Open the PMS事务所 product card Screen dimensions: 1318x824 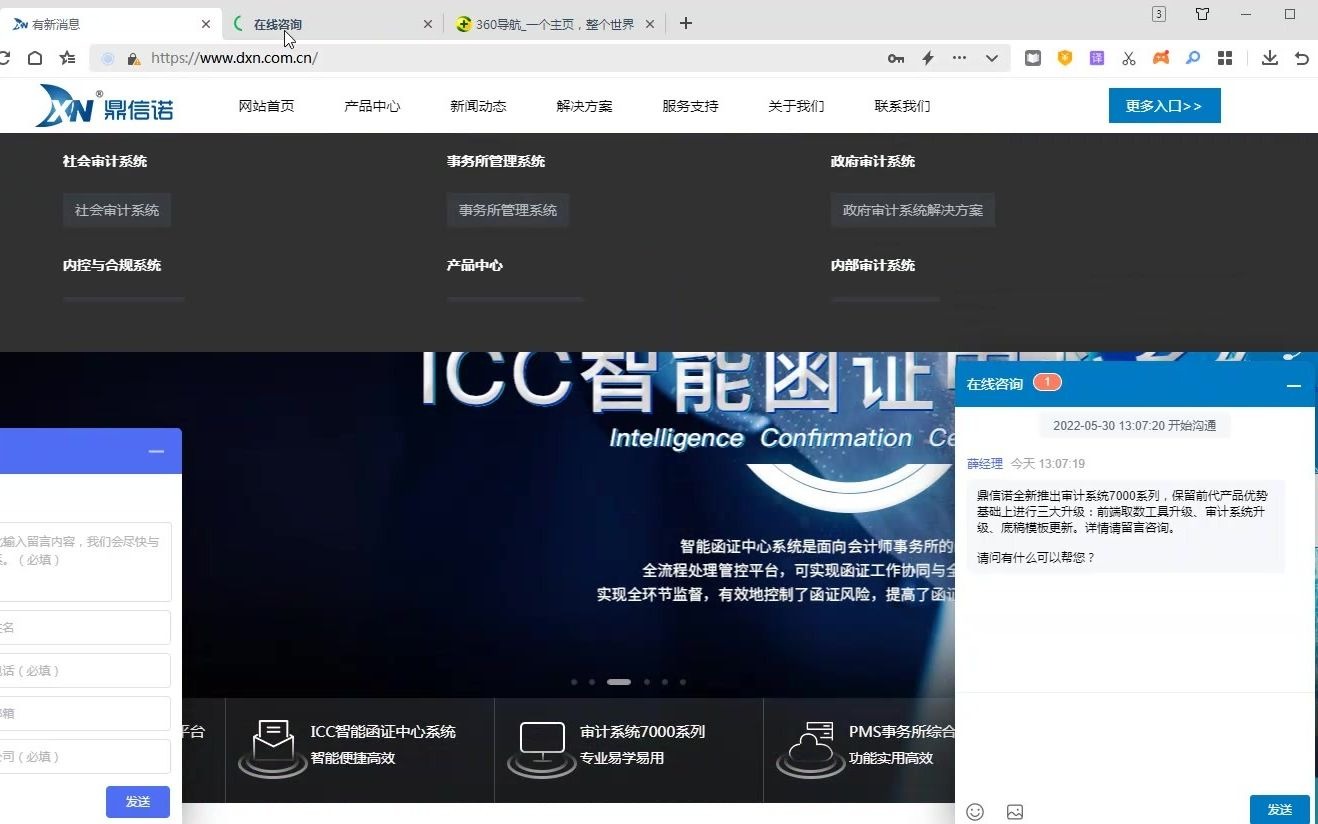click(x=860, y=750)
